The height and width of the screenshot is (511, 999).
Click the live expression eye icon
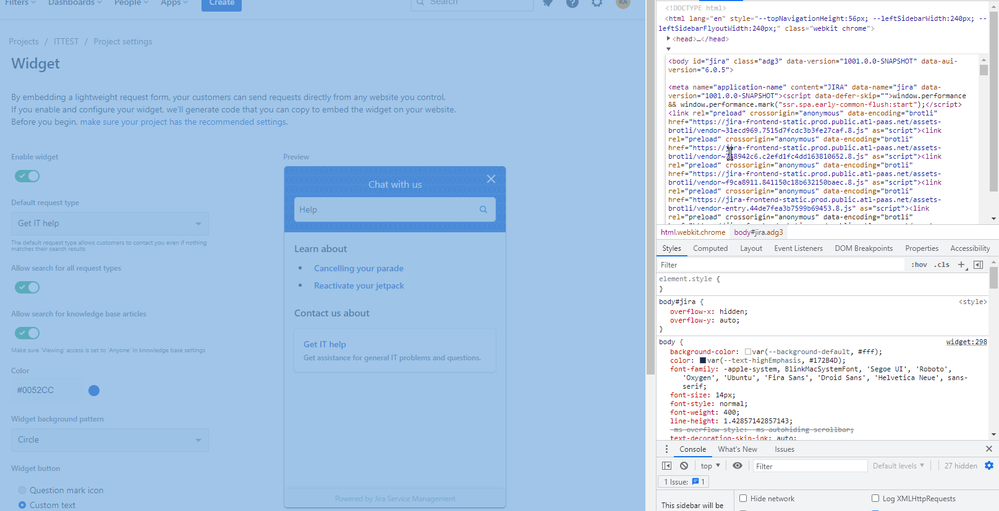tap(737, 466)
